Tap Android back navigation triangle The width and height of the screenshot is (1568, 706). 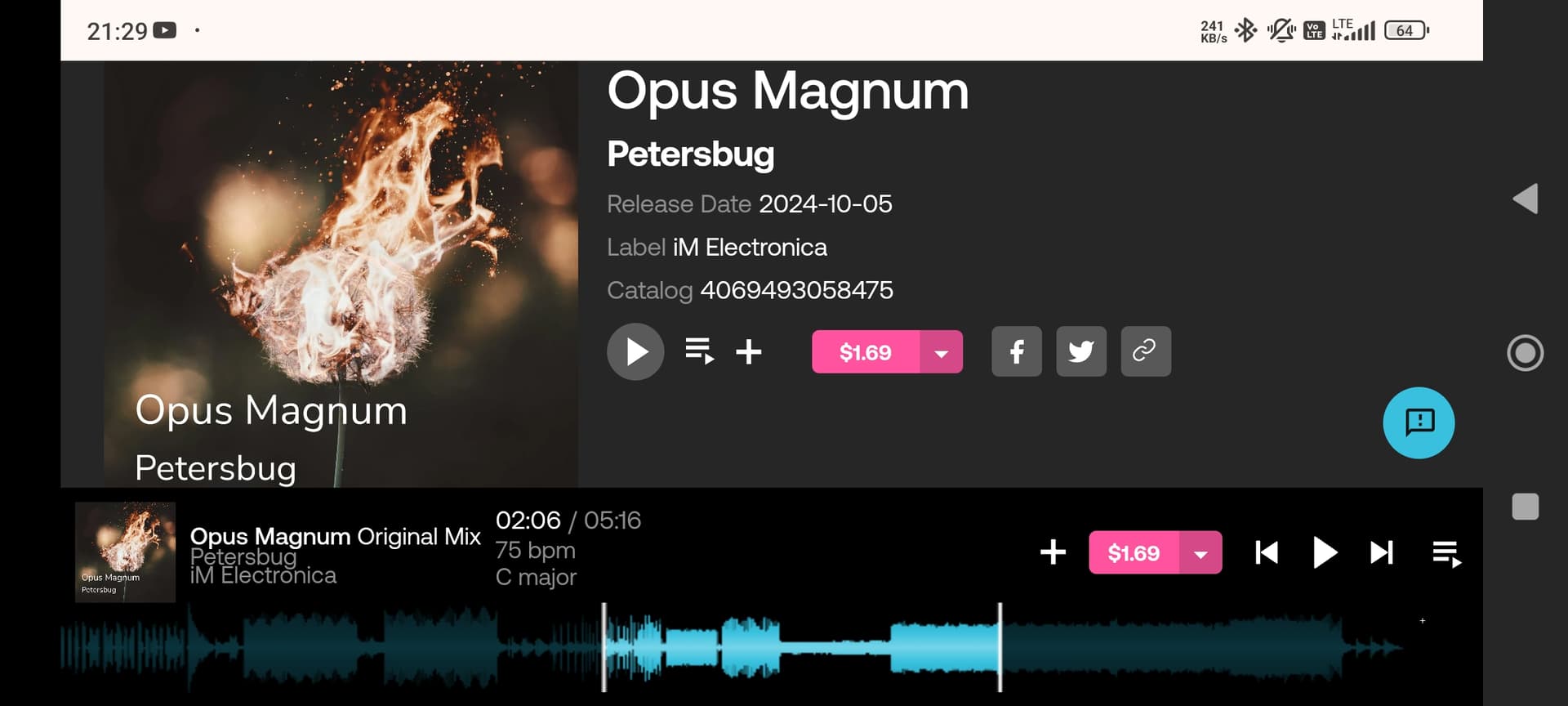click(1525, 199)
